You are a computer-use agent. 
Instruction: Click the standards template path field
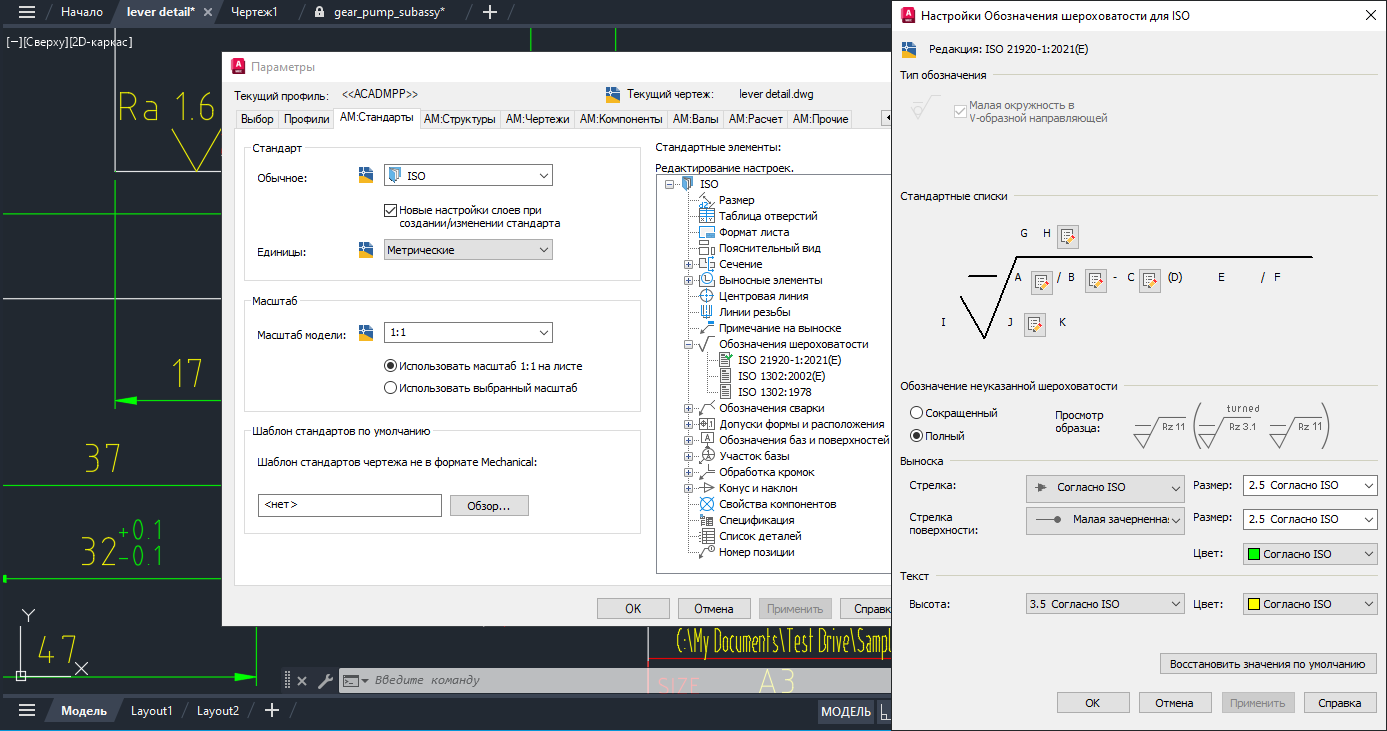pos(349,506)
